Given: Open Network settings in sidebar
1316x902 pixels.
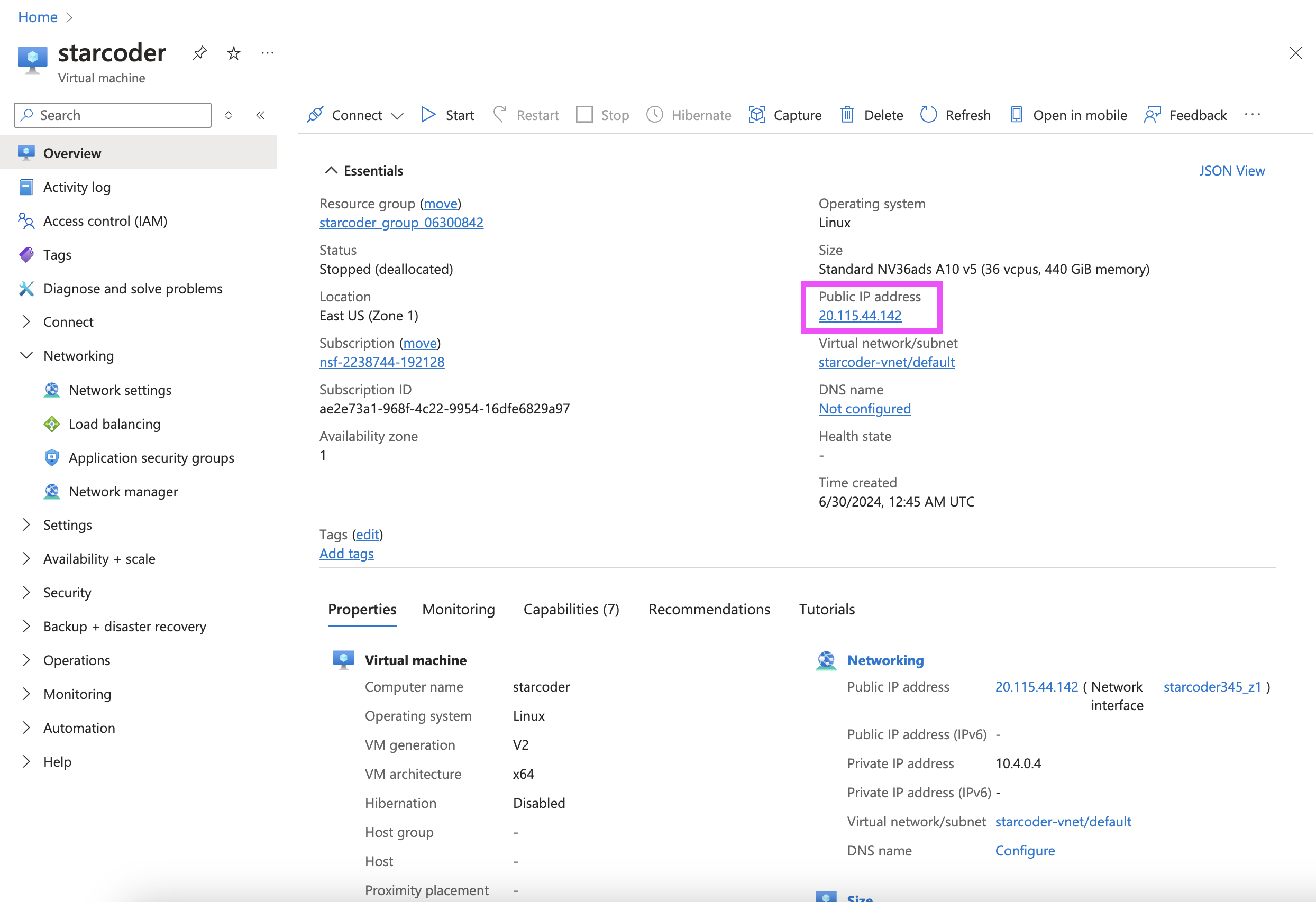Looking at the screenshot, I should (120, 390).
